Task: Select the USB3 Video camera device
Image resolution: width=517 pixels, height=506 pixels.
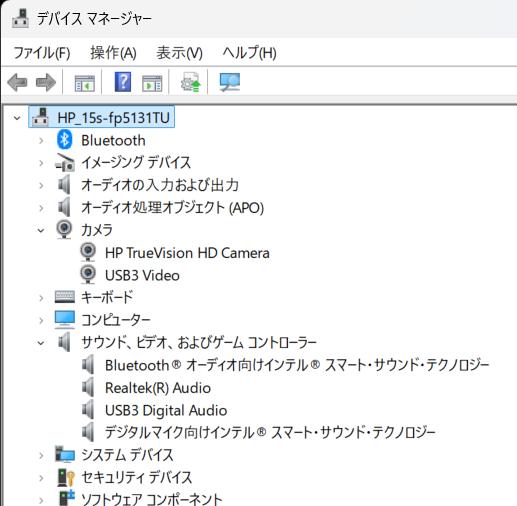Action: [142, 276]
